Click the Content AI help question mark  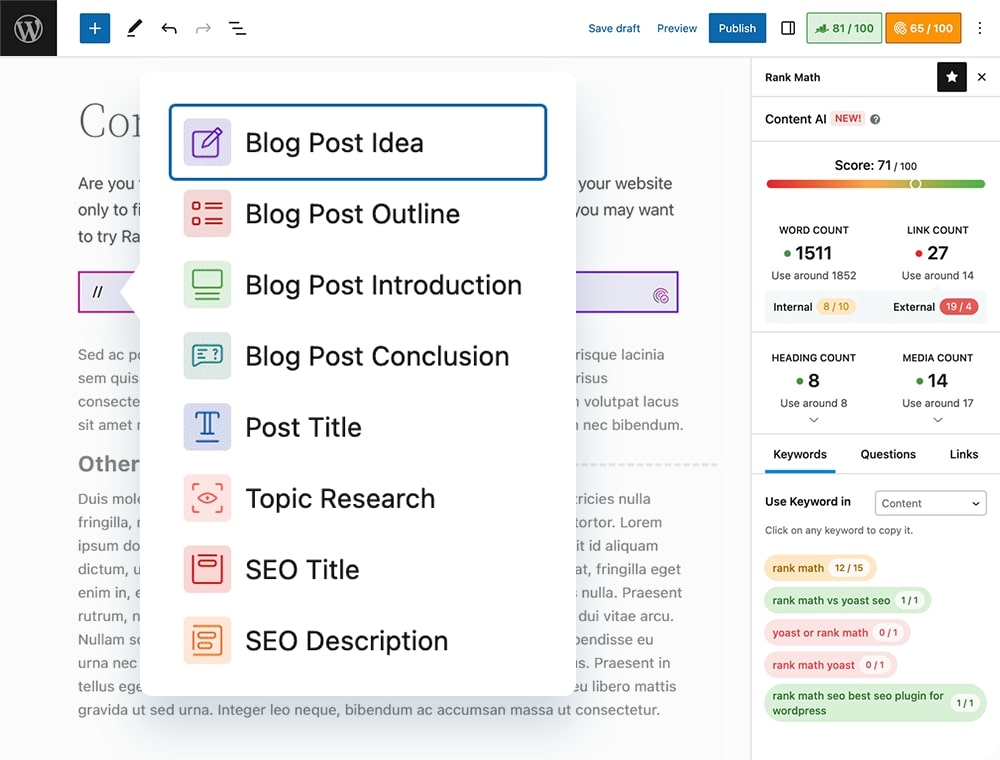(877, 118)
